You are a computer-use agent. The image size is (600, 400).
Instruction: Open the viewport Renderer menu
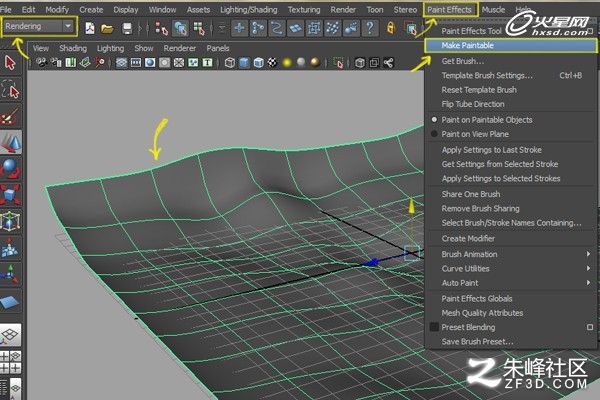point(179,48)
